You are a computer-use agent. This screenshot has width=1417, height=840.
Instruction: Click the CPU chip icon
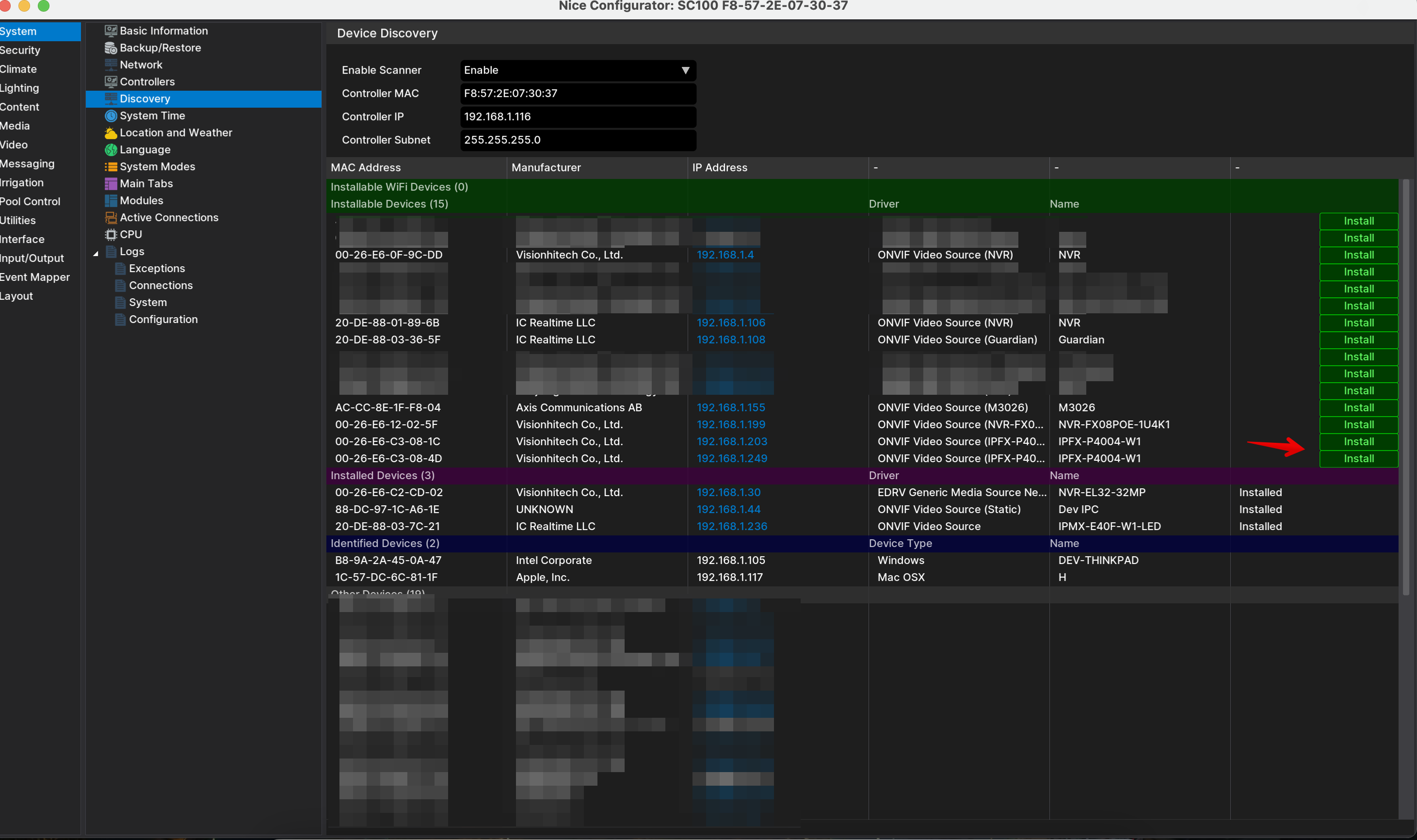[111, 234]
